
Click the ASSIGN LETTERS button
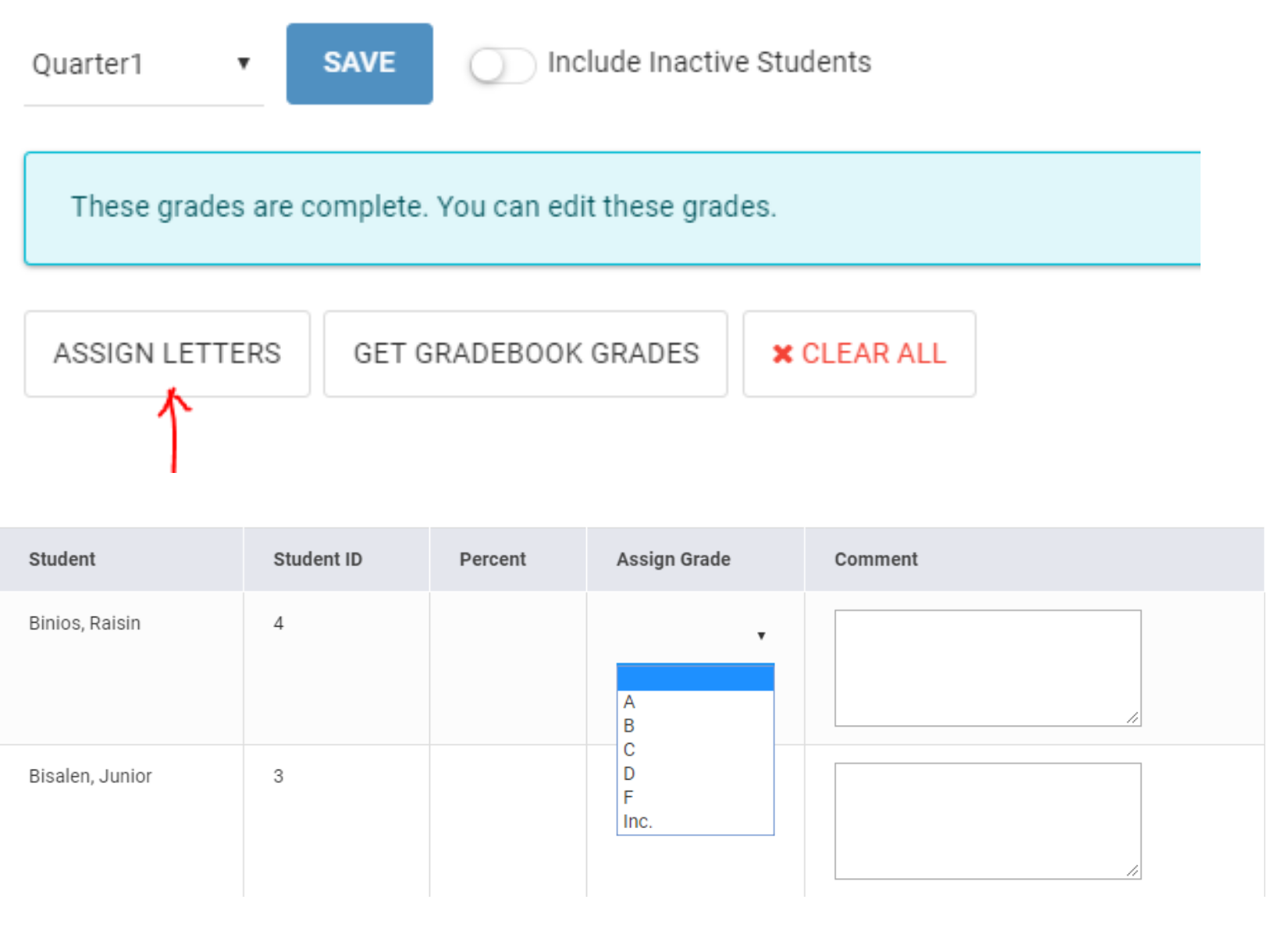pyautogui.click(x=167, y=354)
